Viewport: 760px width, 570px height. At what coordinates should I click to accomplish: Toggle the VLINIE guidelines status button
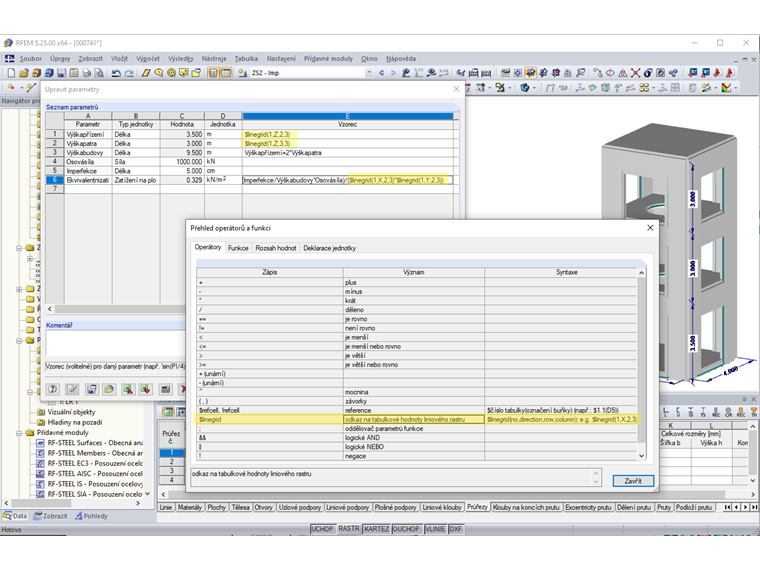[x=435, y=529]
